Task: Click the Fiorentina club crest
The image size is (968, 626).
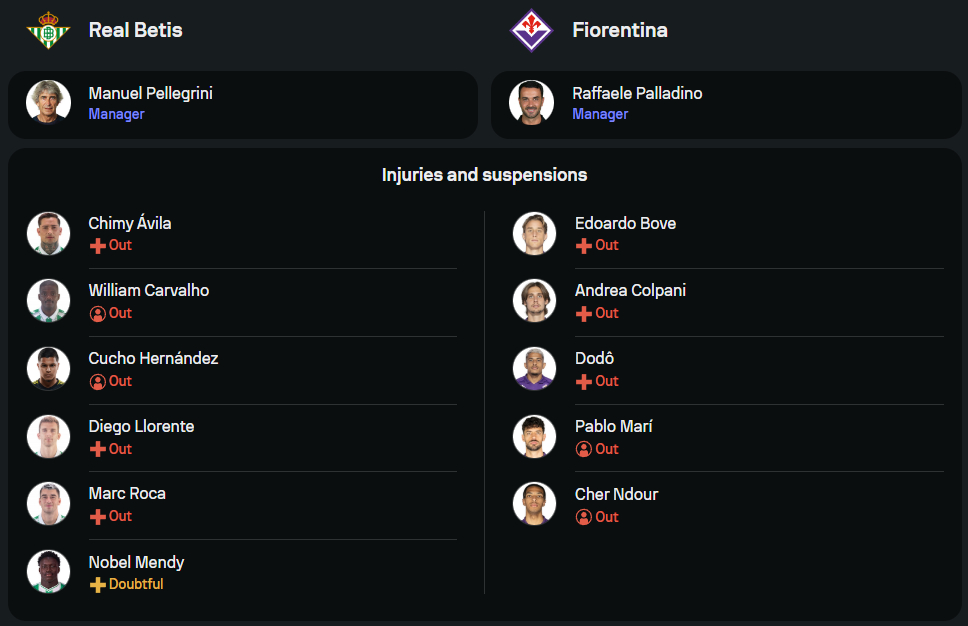Action: (x=531, y=30)
